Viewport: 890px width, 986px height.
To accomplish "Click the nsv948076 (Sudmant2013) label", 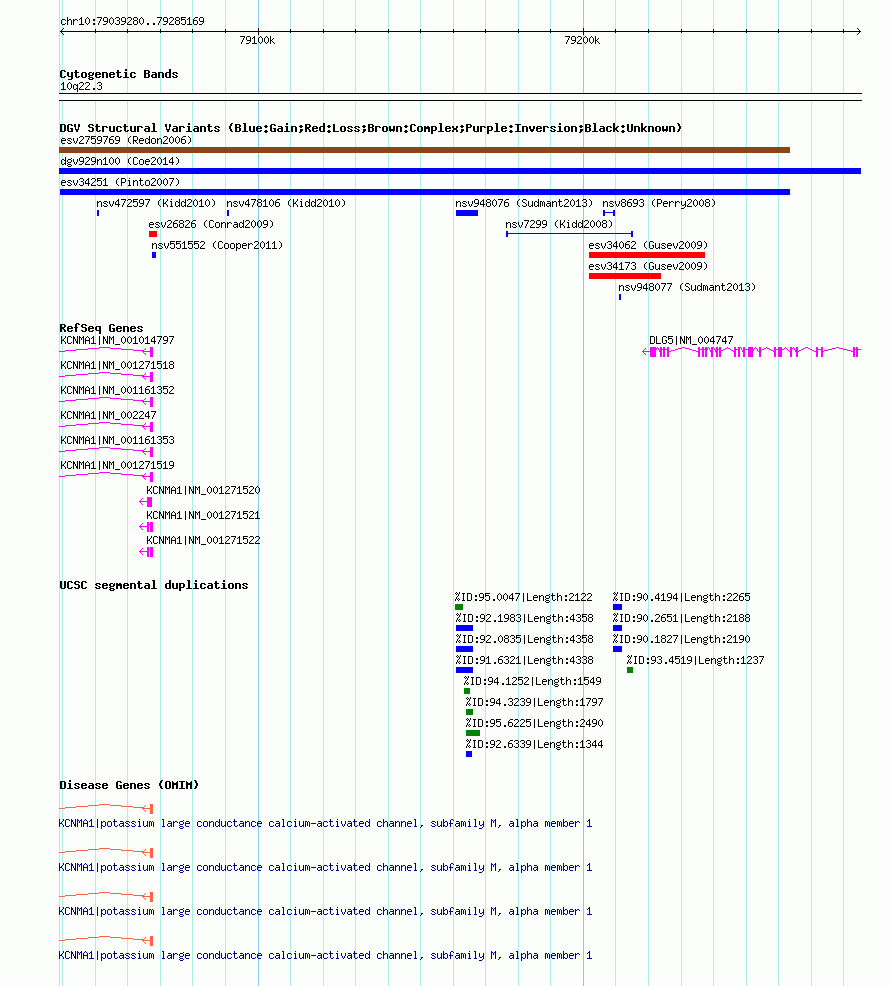I will click(524, 203).
